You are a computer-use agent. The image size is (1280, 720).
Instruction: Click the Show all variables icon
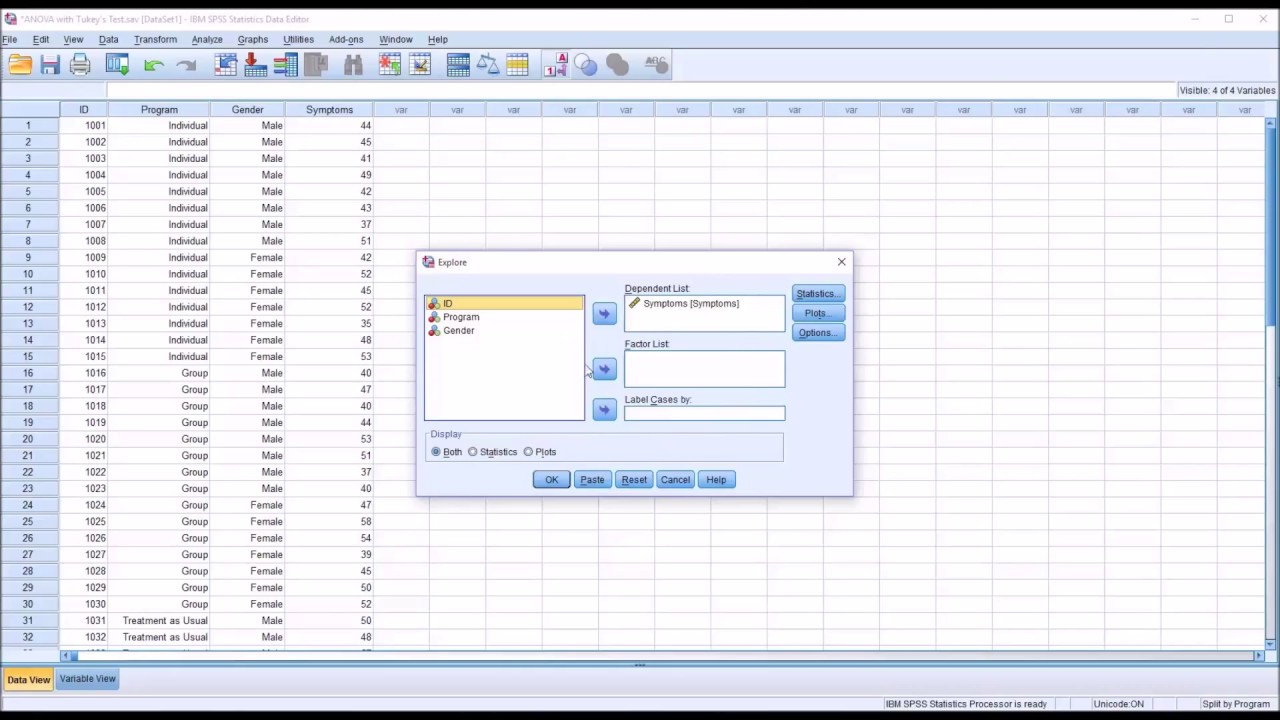617,65
